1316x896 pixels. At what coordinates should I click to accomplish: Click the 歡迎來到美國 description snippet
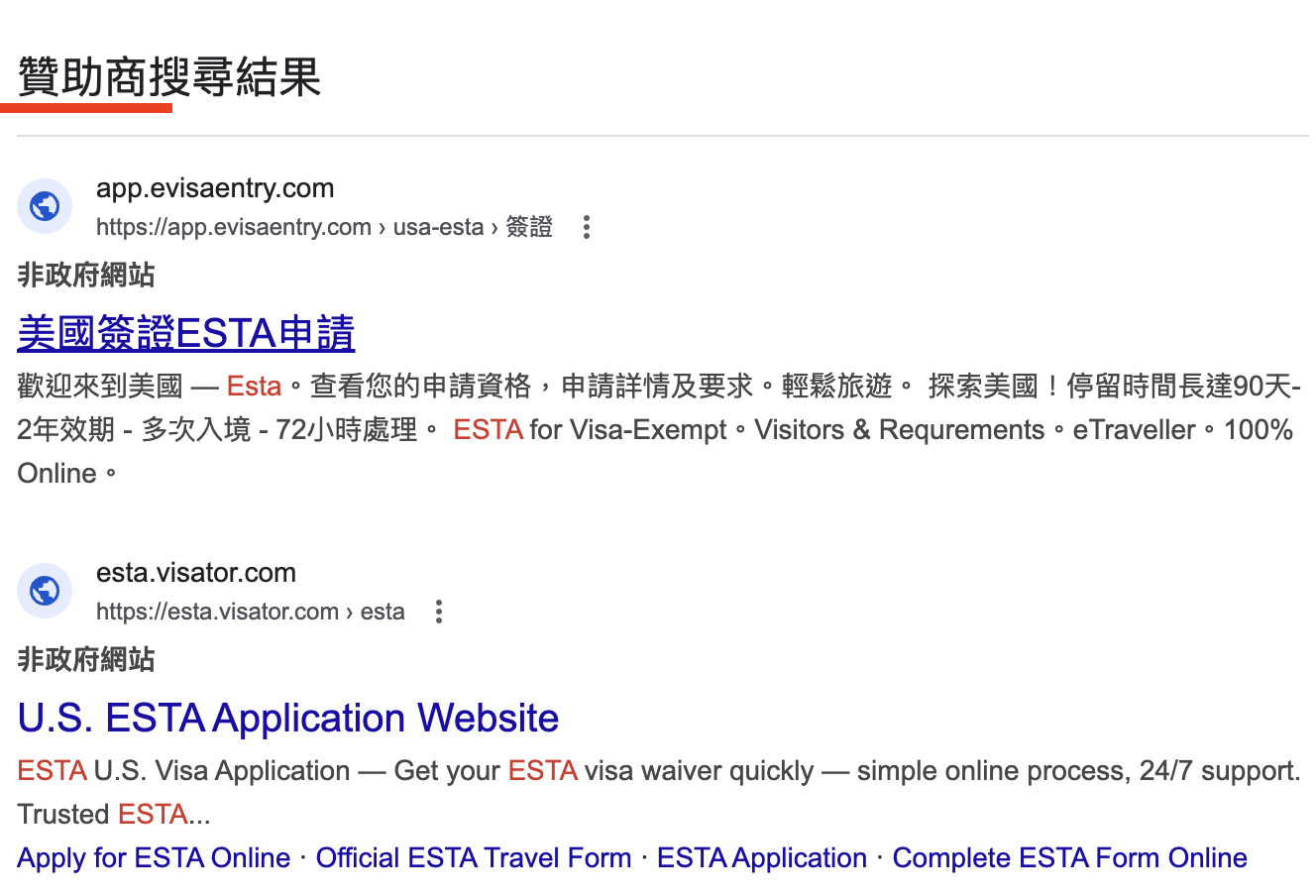coord(659,429)
